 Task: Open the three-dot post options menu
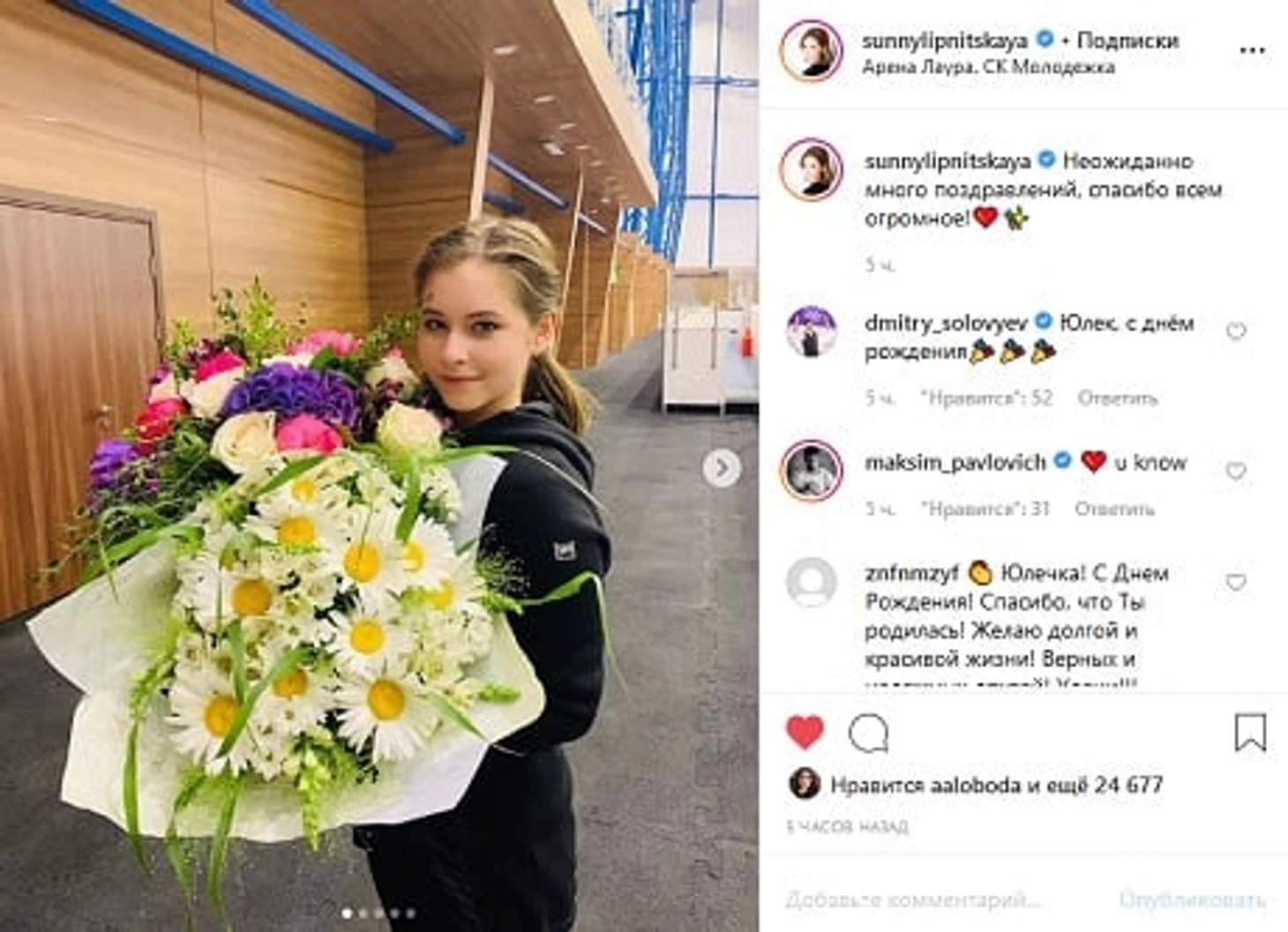pyautogui.click(x=1252, y=50)
